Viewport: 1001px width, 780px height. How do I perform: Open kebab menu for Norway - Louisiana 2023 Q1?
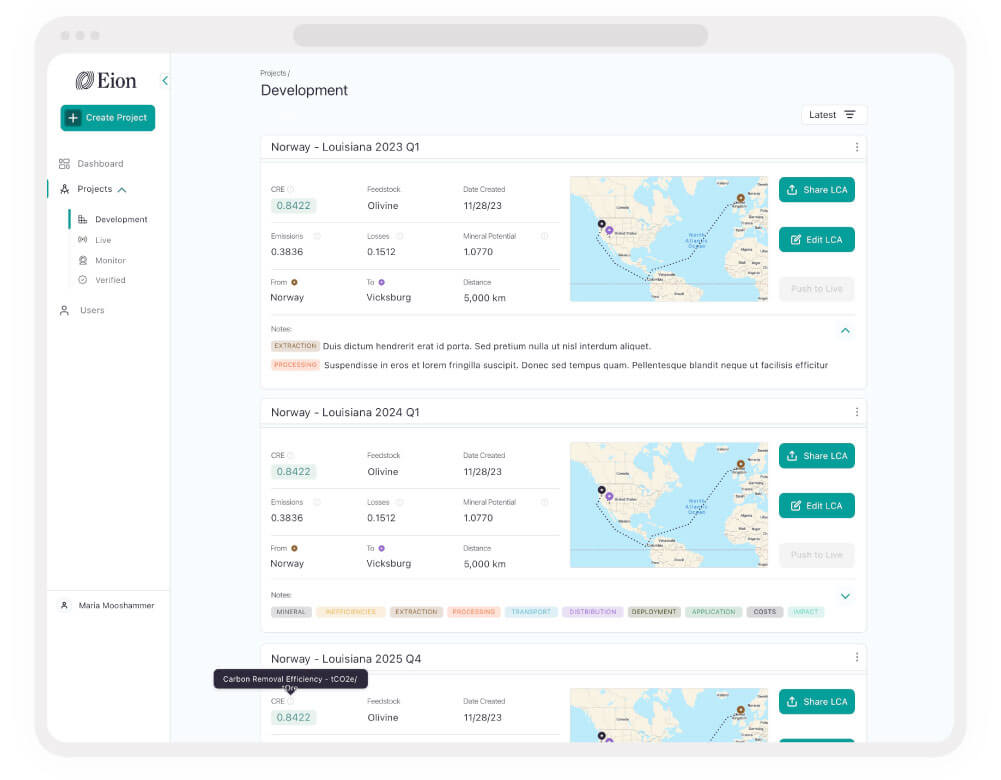coord(857,147)
